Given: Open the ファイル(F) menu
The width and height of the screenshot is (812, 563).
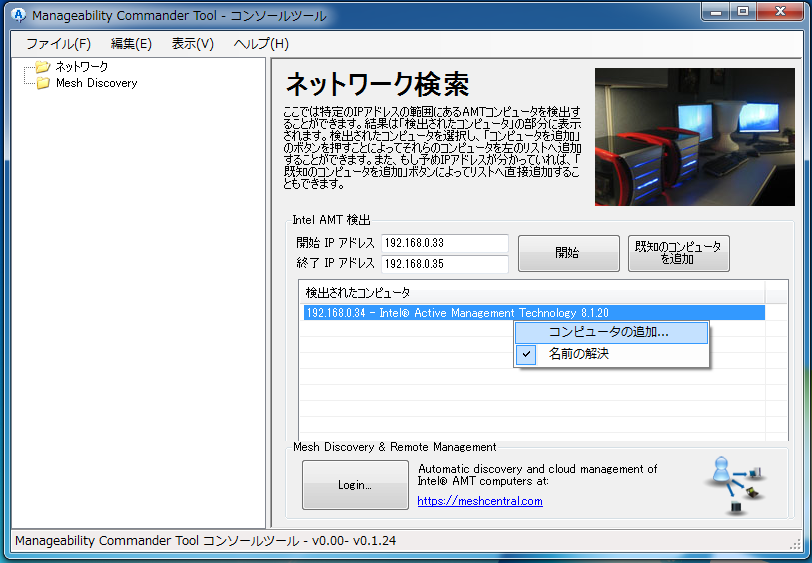Looking at the screenshot, I should point(59,44).
